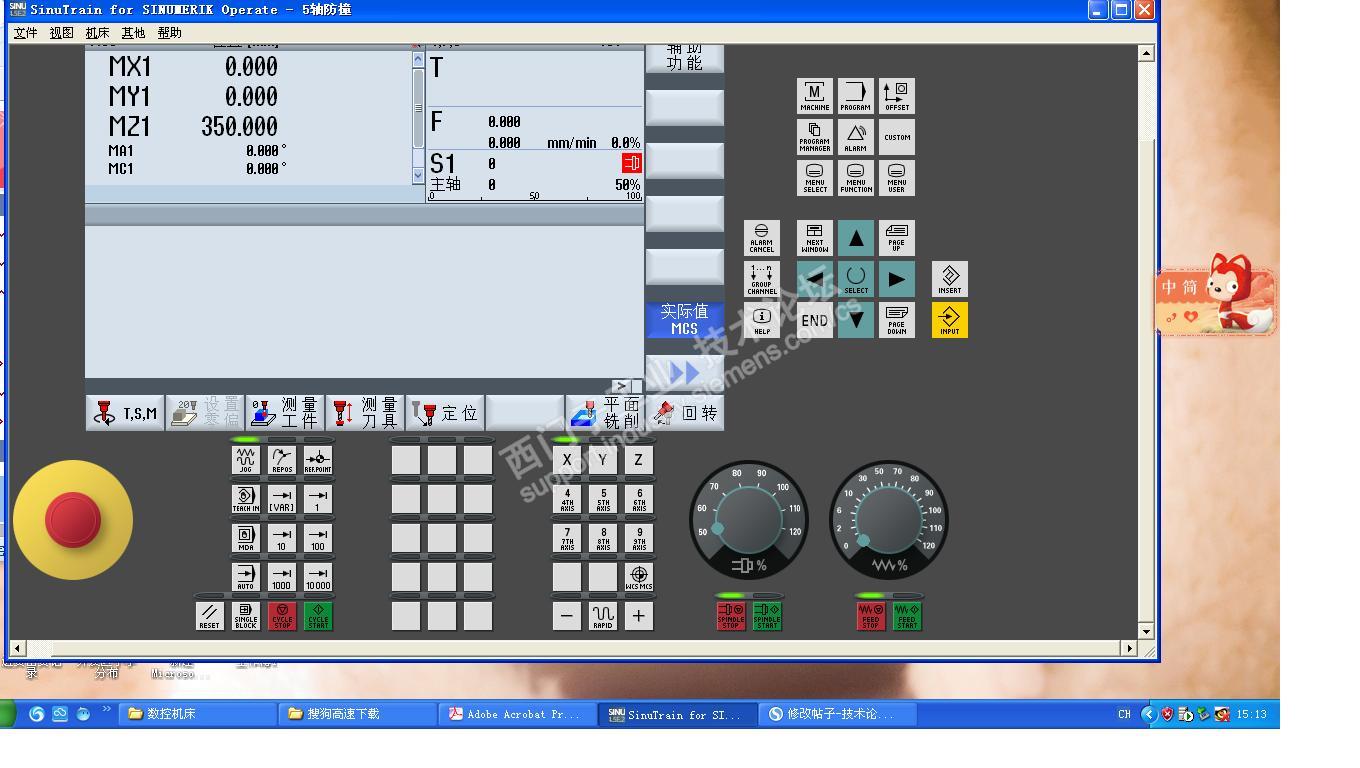This screenshot has height=768, width=1360.
Task: Click the green SPINDLE START button
Action: coord(767,616)
